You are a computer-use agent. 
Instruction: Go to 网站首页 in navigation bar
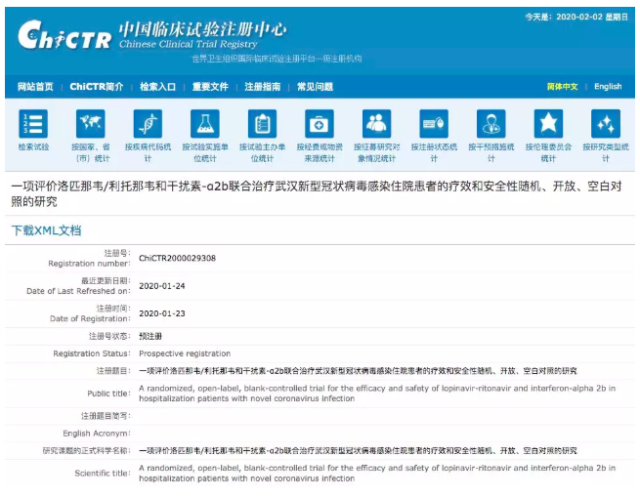tap(35, 87)
